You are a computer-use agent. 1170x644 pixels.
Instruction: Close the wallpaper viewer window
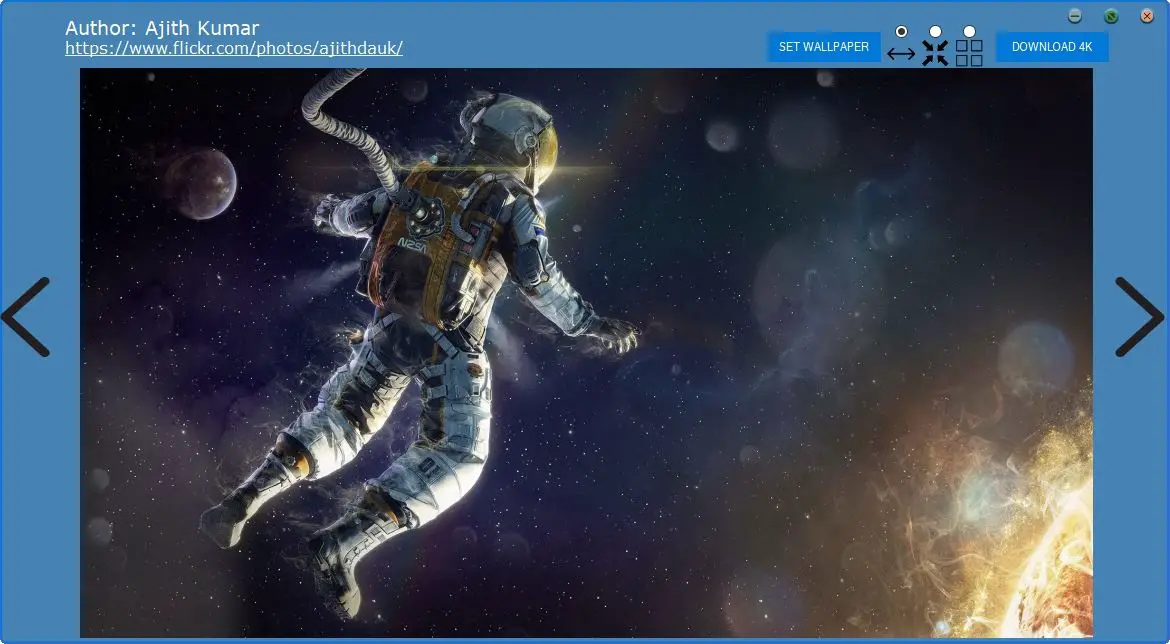click(x=1147, y=16)
